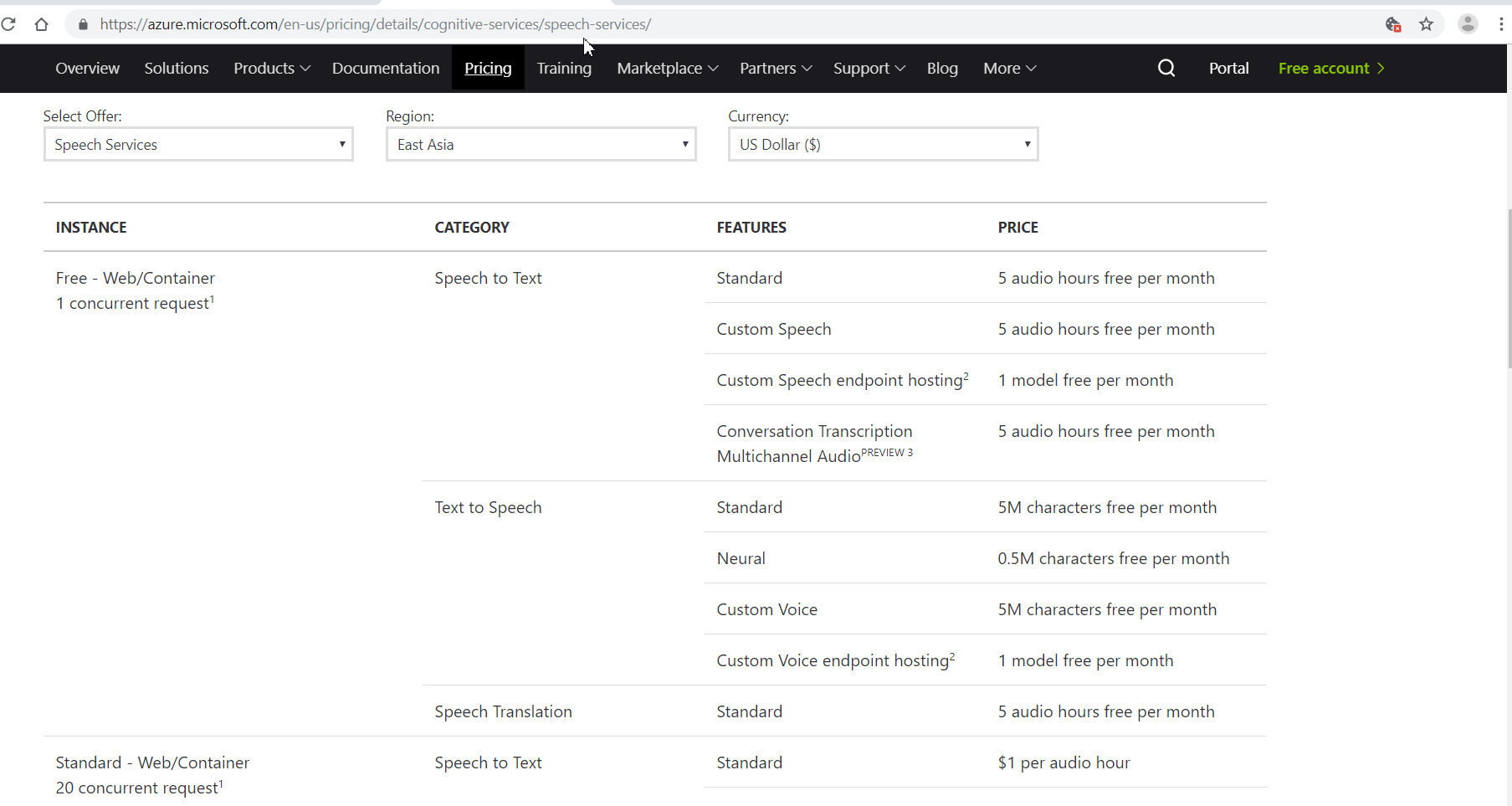Click the cookie icon in the address bar
Image resolution: width=1512 pixels, height=806 pixels.
click(1393, 24)
